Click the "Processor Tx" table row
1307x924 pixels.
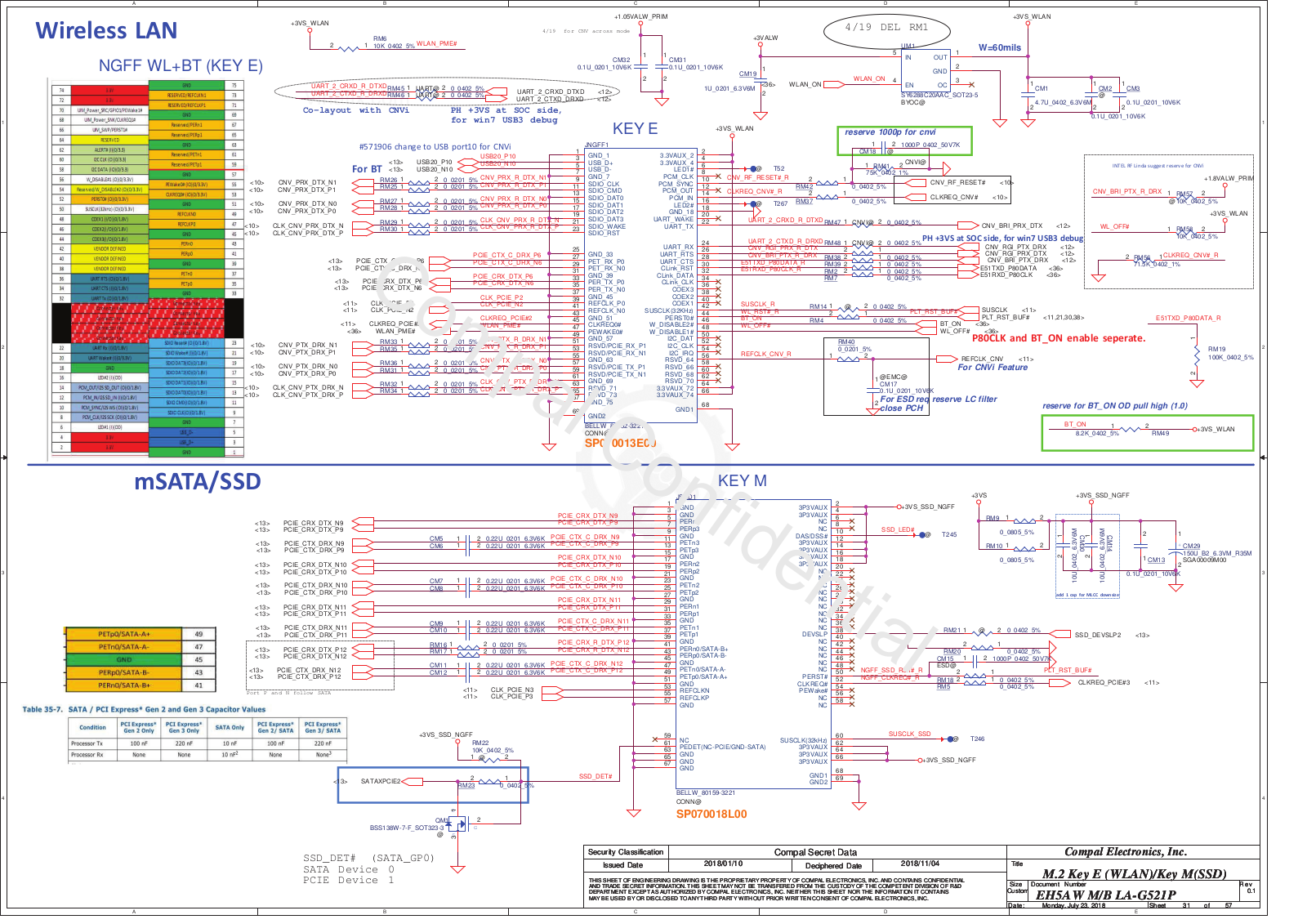coord(207,743)
